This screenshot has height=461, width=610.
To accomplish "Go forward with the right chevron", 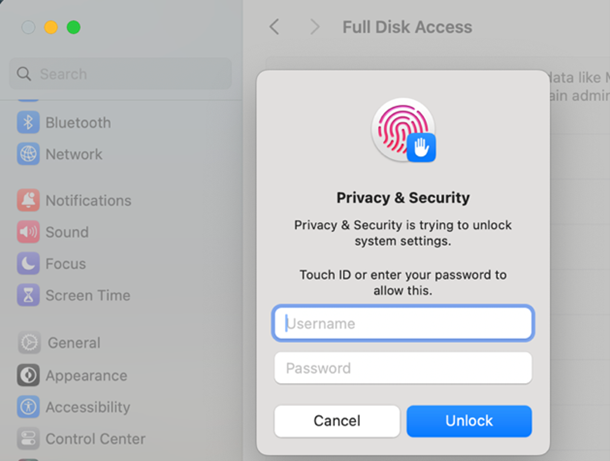I will (x=314, y=27).
